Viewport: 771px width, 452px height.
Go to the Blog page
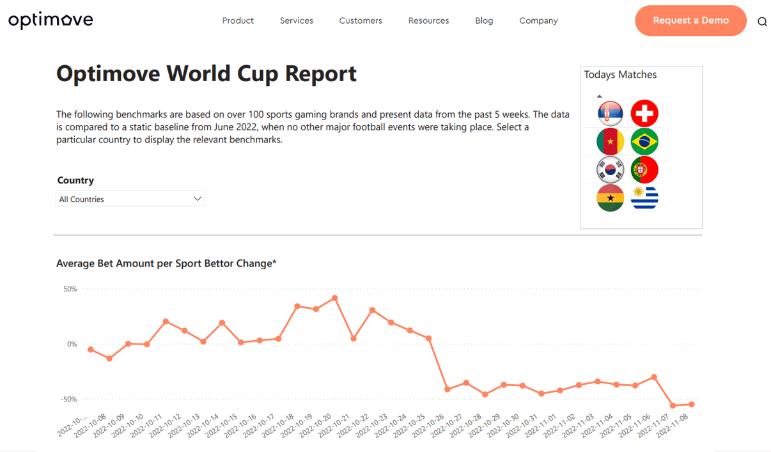[x=484, y=21]
